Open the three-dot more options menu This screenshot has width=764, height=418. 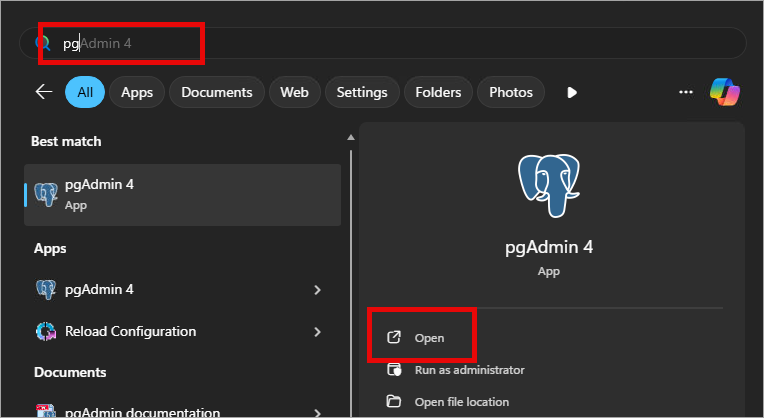(686, 92)
